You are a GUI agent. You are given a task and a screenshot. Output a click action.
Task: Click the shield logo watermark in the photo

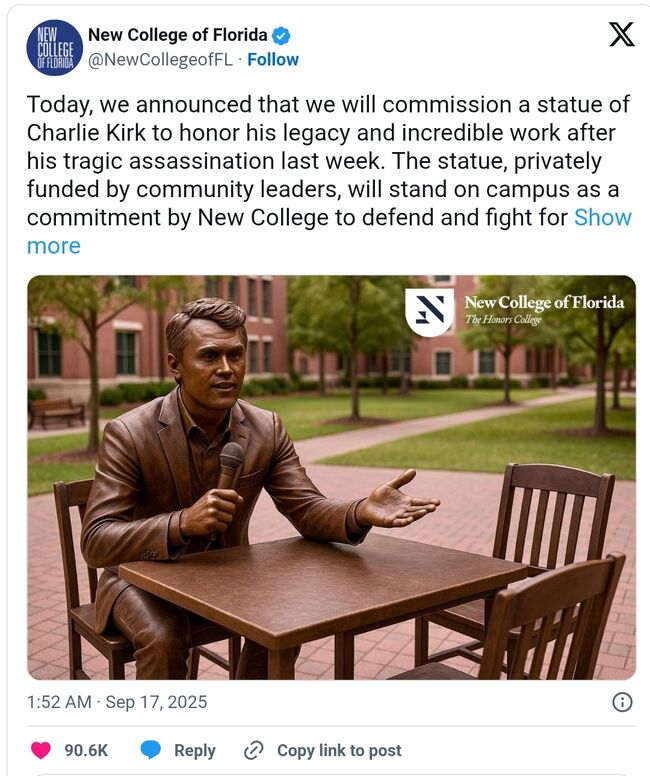tap(429, 312)
